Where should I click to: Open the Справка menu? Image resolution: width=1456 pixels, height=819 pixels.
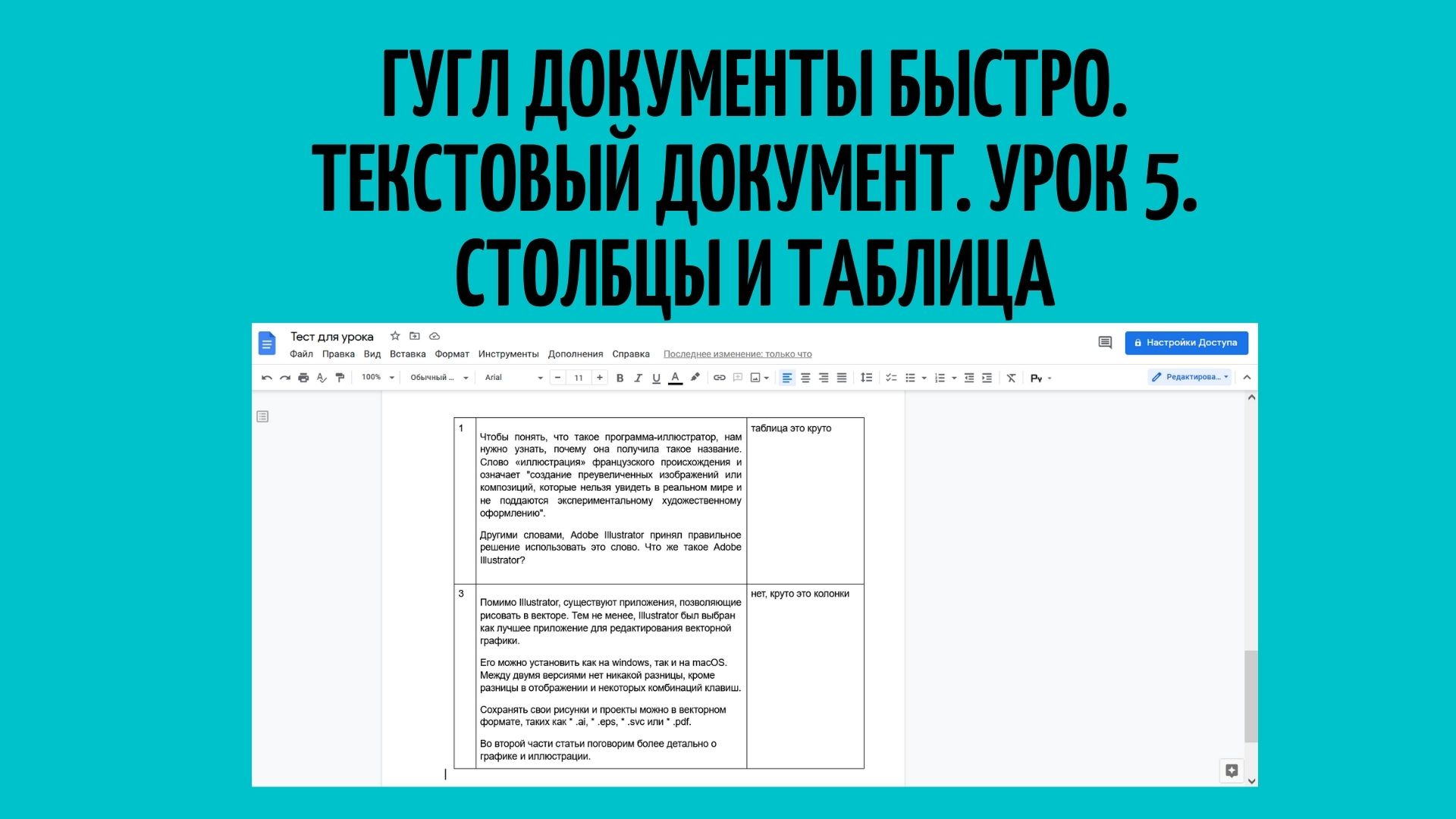(631, 354)
